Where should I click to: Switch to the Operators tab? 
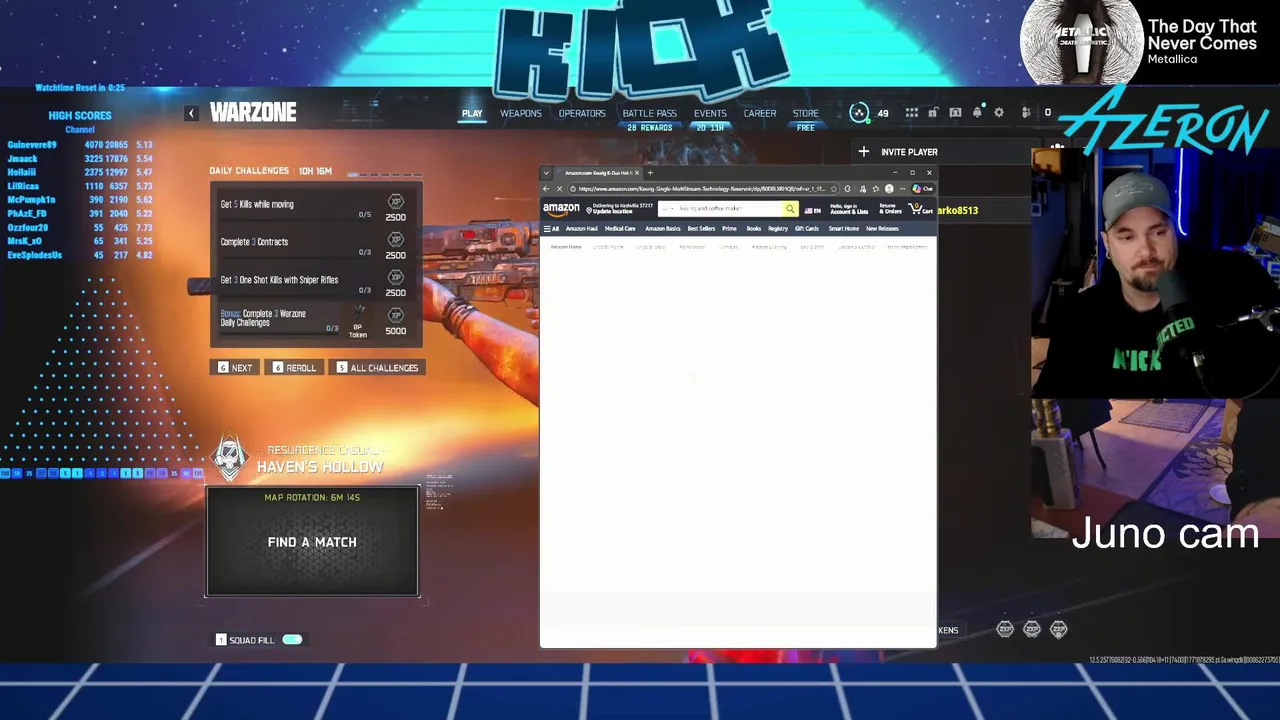tap(582, 113)
